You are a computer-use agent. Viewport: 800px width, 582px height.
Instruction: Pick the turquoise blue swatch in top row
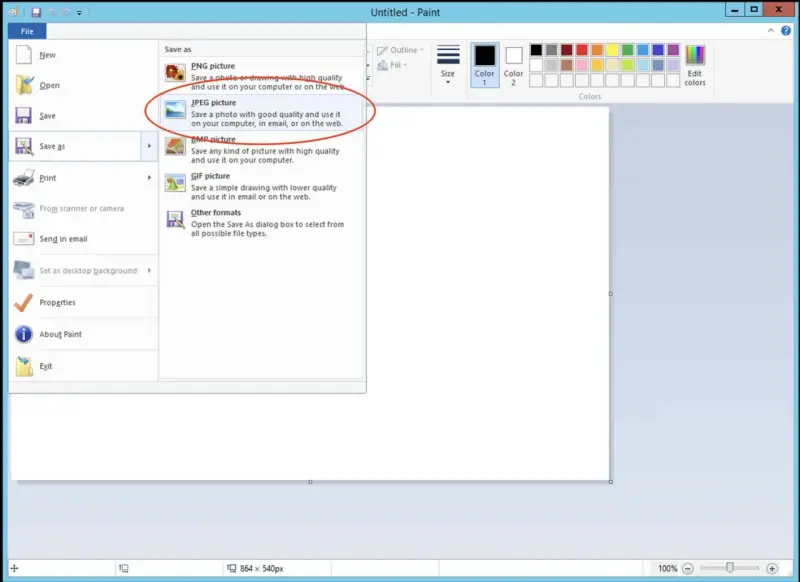pyautogui.click(x=643, y=49)
